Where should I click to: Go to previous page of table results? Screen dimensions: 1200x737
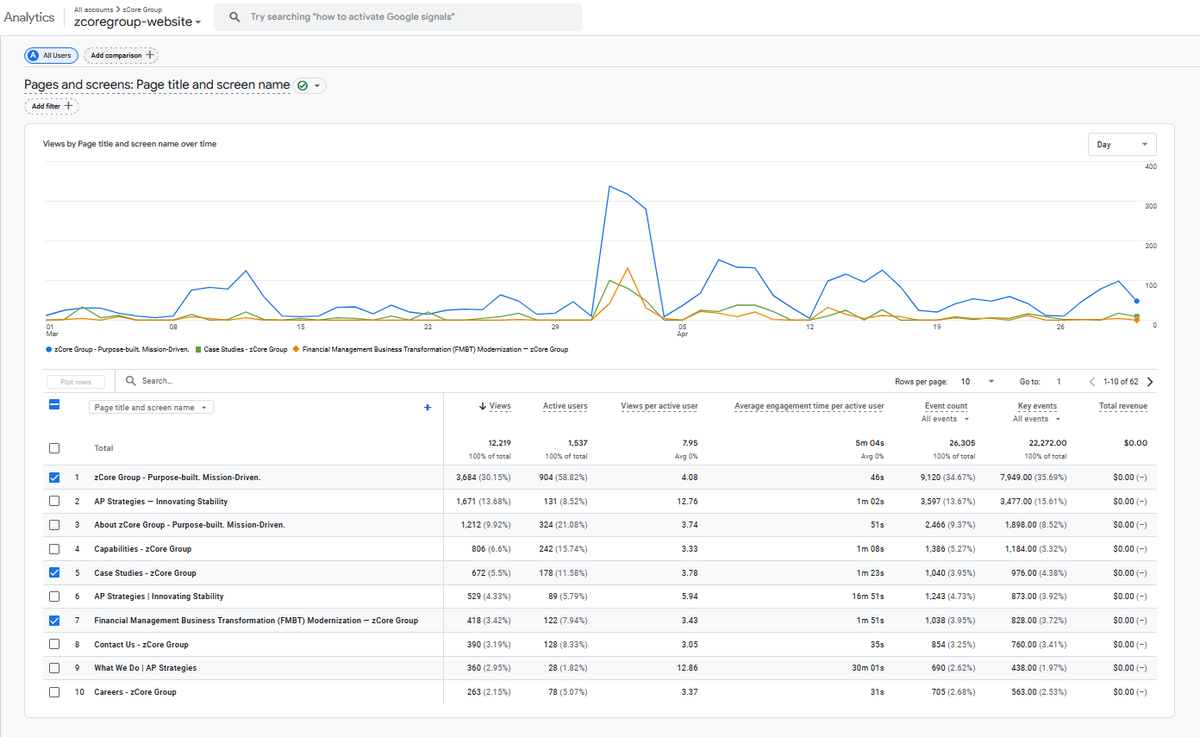(x=1093, y=381)
